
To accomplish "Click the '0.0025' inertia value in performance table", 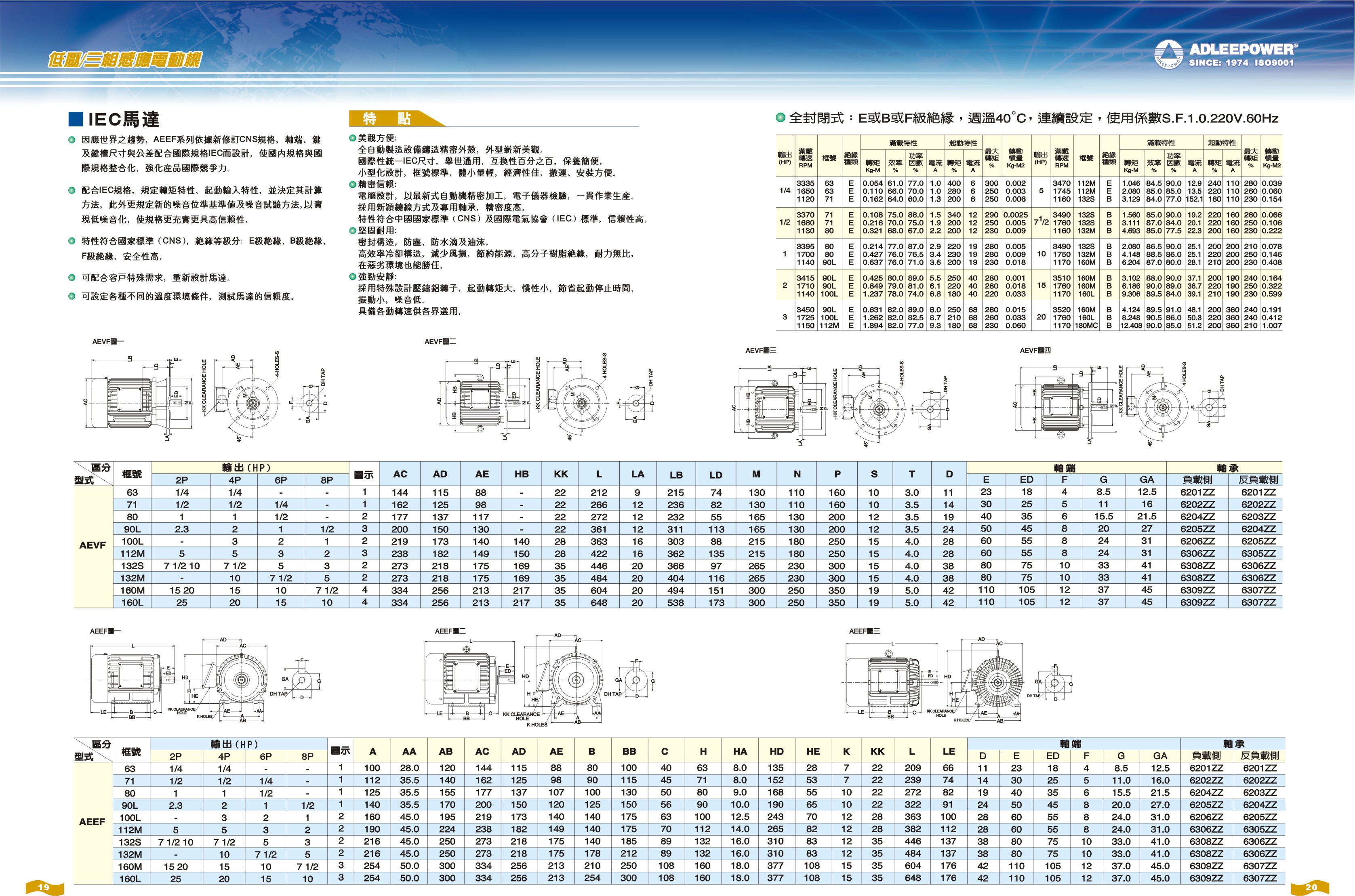I will tap(1016, 215).
